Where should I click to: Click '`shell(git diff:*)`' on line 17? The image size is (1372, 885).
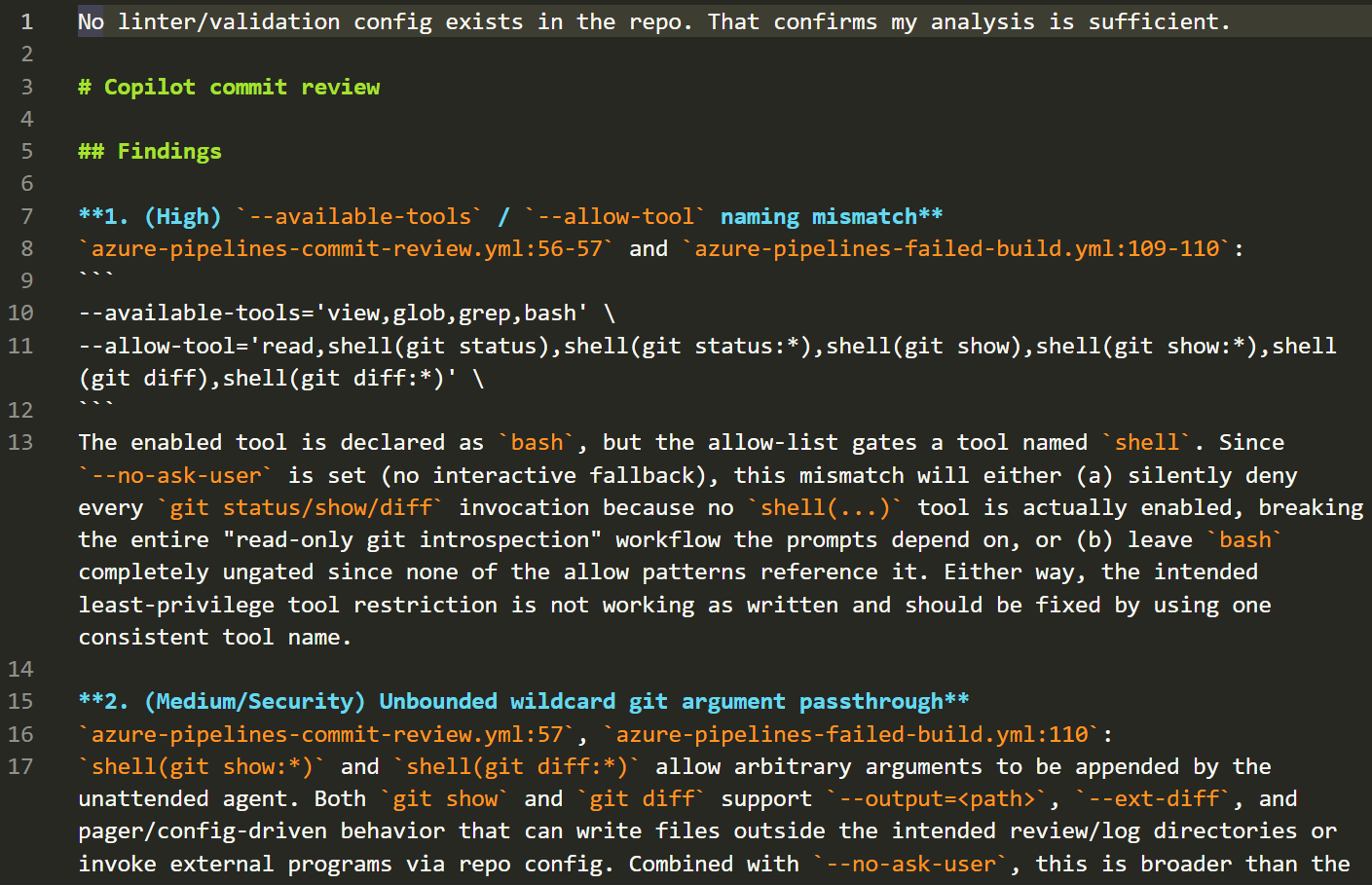[517, 766]
